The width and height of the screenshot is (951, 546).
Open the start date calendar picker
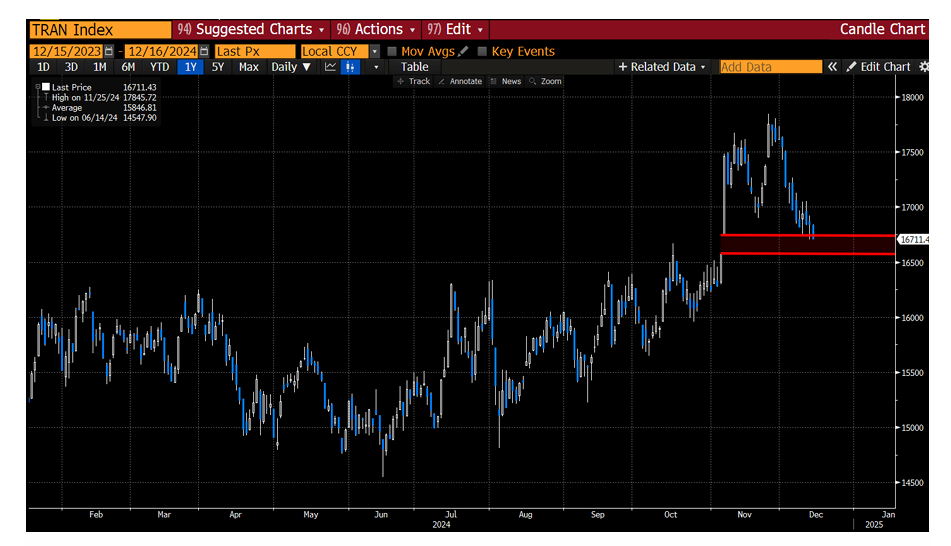(109, 52)
